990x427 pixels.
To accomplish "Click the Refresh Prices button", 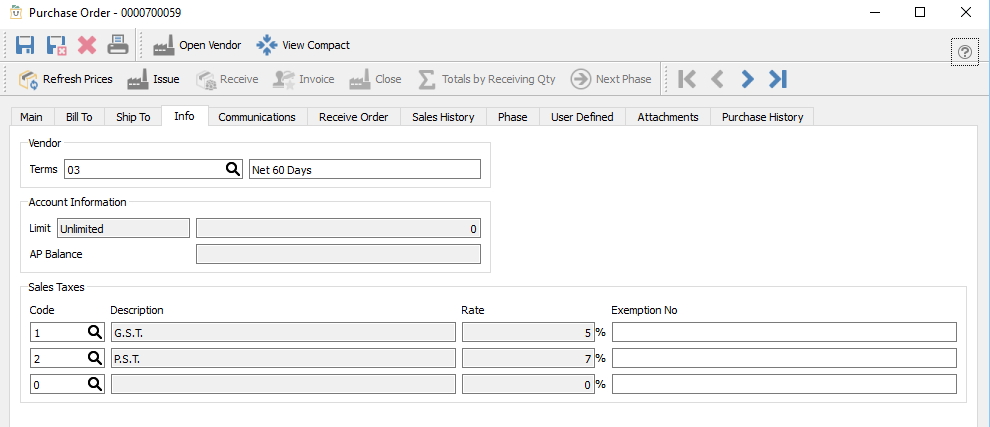I will pyautogui.click(x=66, y=79).
